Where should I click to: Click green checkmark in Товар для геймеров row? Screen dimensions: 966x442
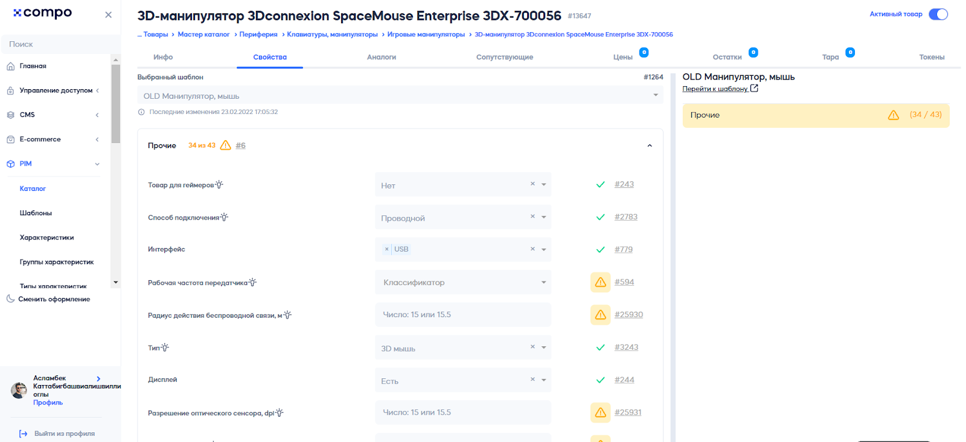pos(600,184)
